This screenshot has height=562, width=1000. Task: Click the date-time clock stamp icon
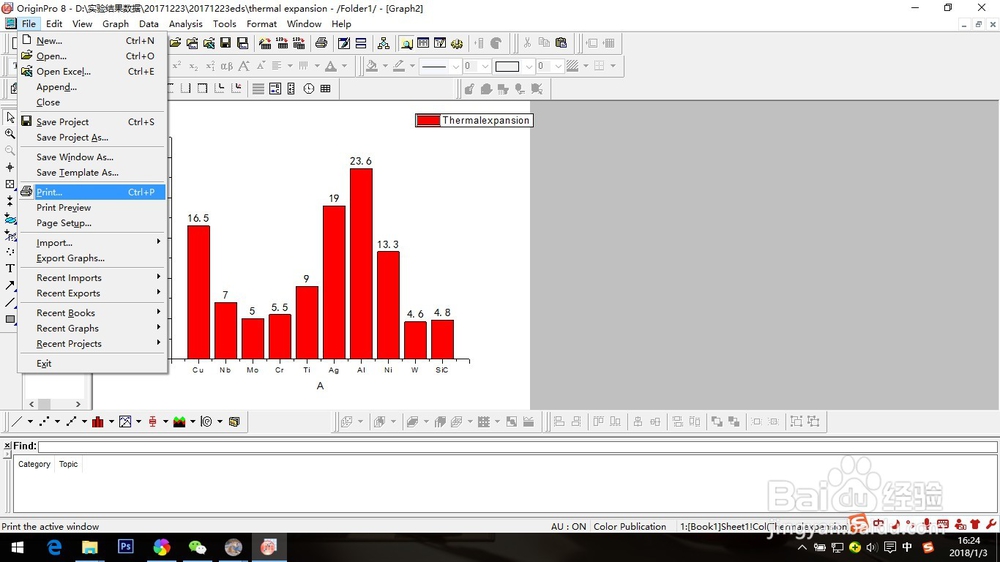pyautogui.click(x=309, y=89)
